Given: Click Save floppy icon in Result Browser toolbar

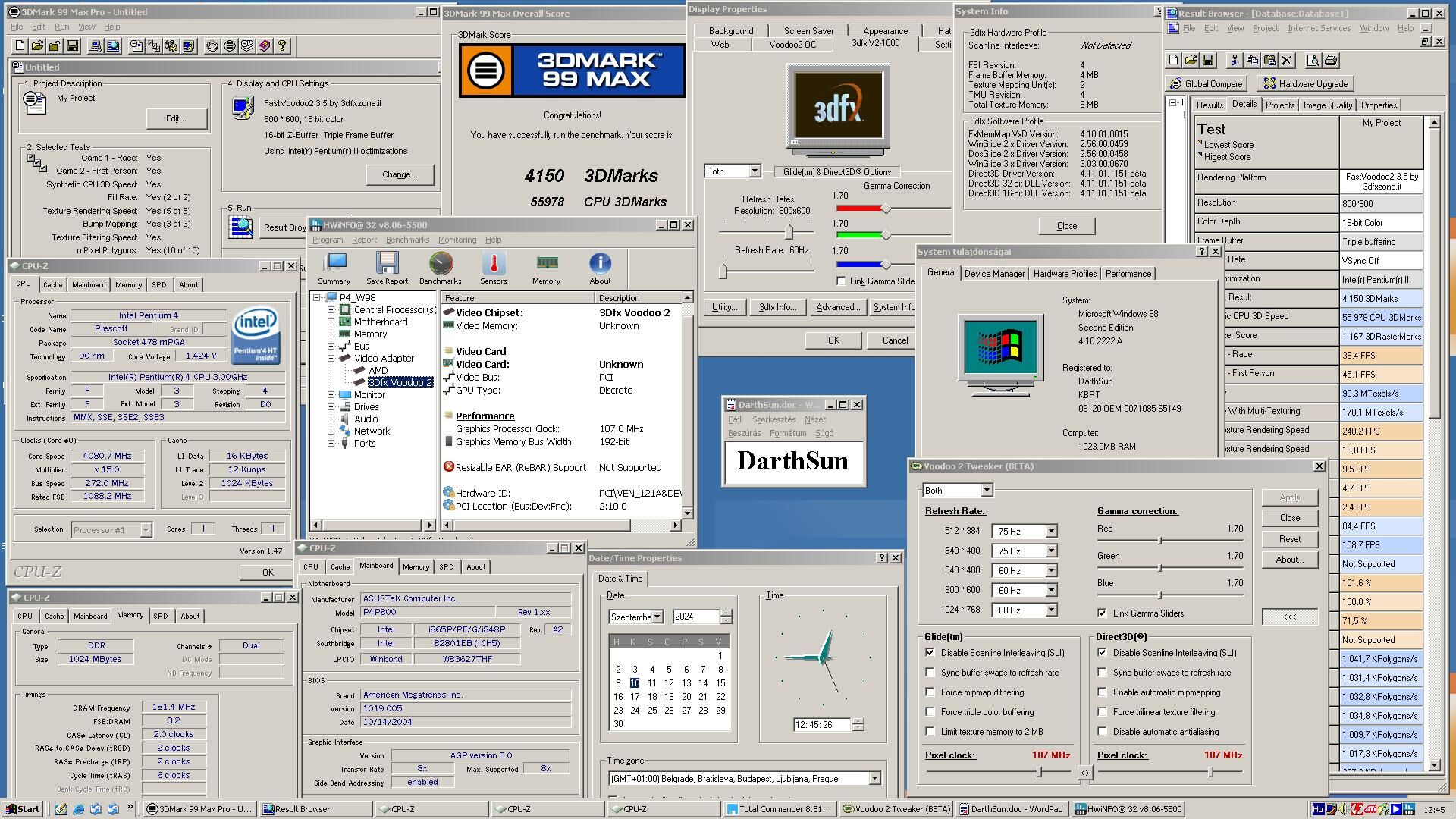Looking at the screenshot, I should [1209, 60].
